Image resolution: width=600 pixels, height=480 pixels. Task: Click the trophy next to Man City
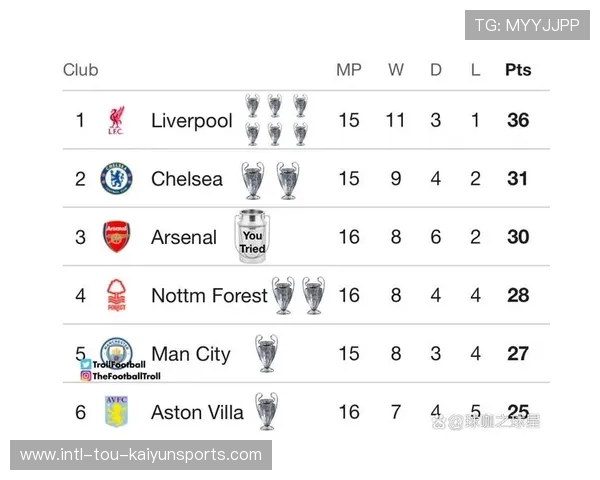coord(266,353)
